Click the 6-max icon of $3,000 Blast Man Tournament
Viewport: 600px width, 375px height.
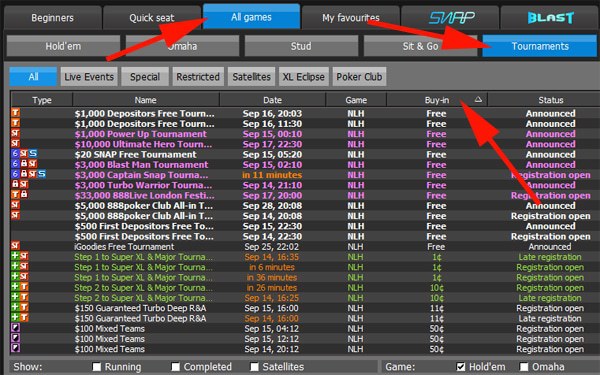click(15, 164)
